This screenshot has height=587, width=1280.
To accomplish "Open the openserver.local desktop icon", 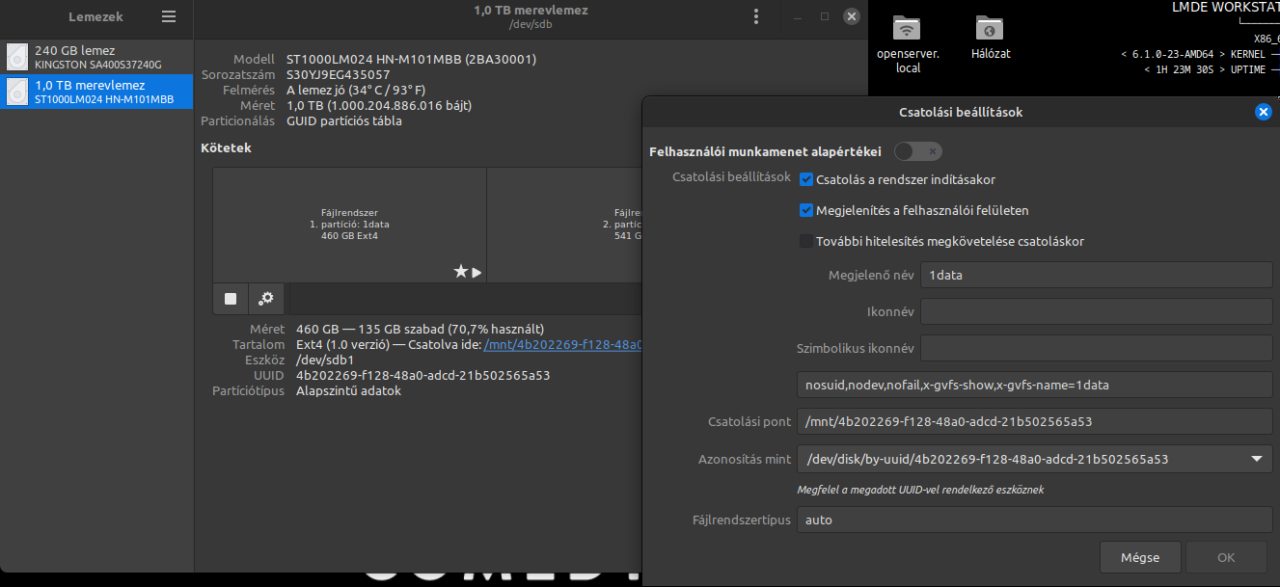I will (x=907, y=43).
